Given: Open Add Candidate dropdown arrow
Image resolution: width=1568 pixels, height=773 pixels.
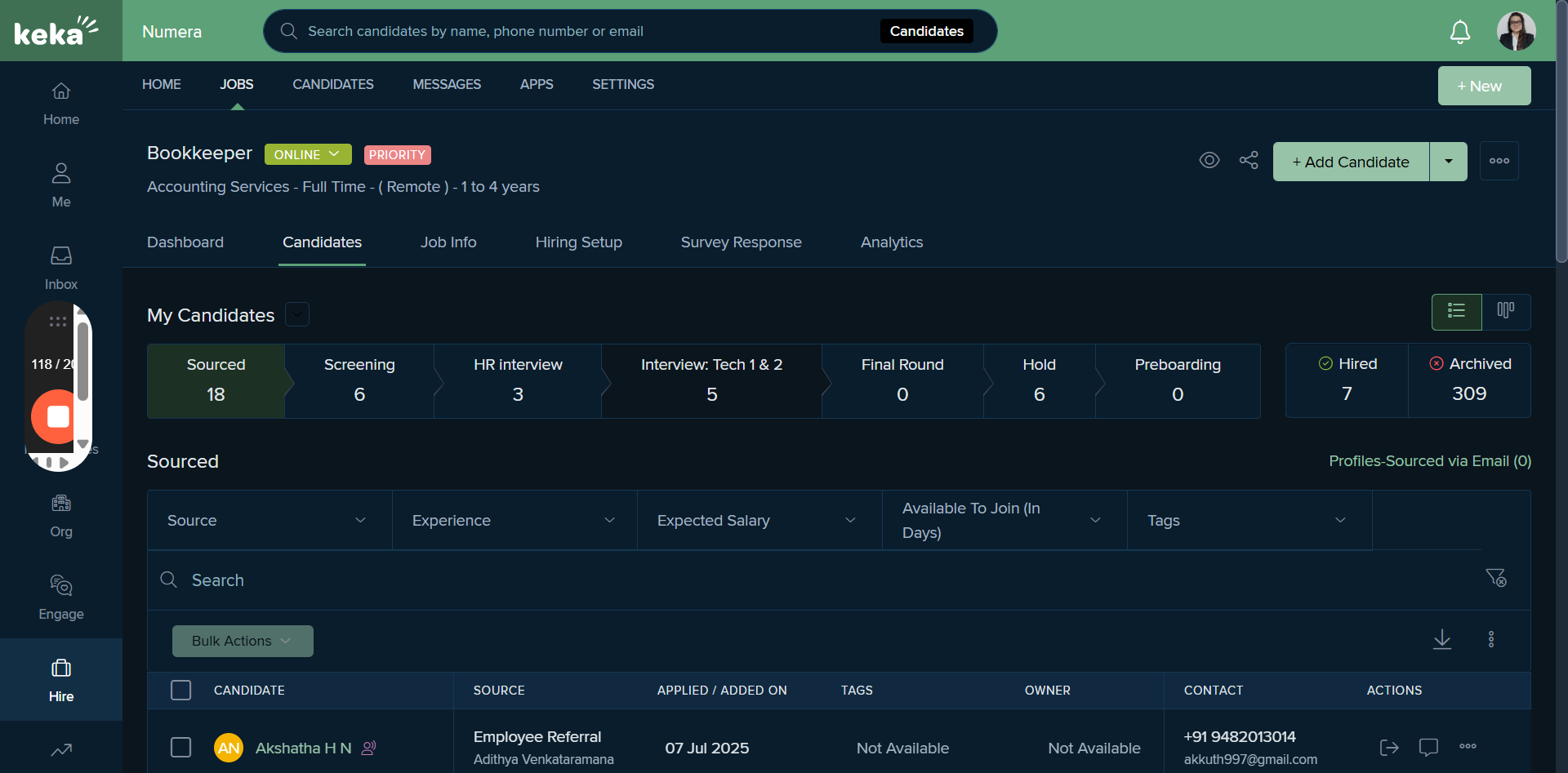Looking at the screenshot, I should point(1448,161).
